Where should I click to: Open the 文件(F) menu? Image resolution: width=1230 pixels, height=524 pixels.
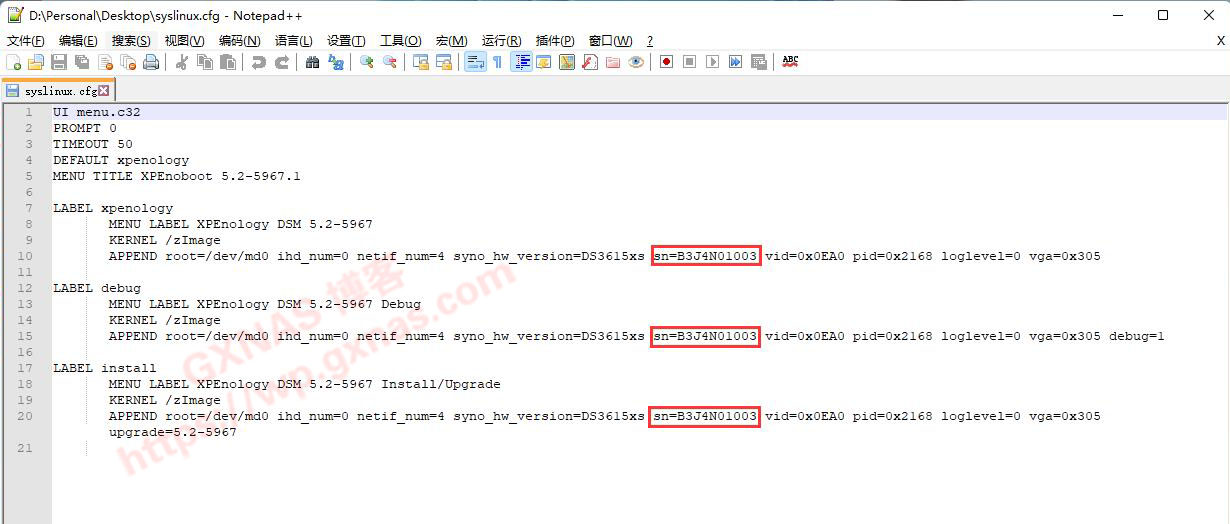[26, 41]
